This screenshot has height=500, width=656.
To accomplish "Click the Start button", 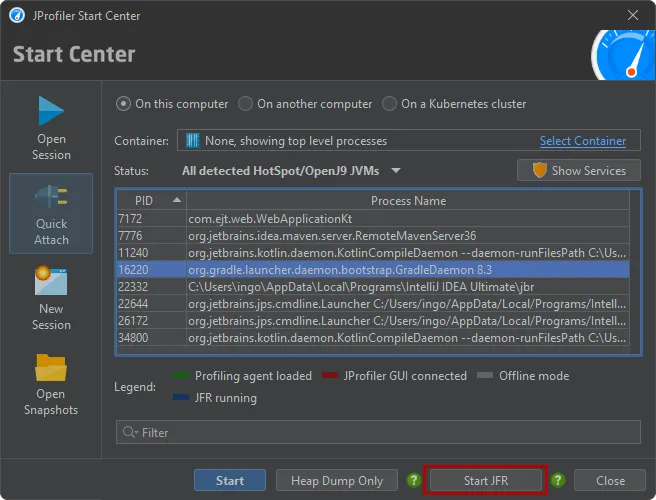I will 230,480.
